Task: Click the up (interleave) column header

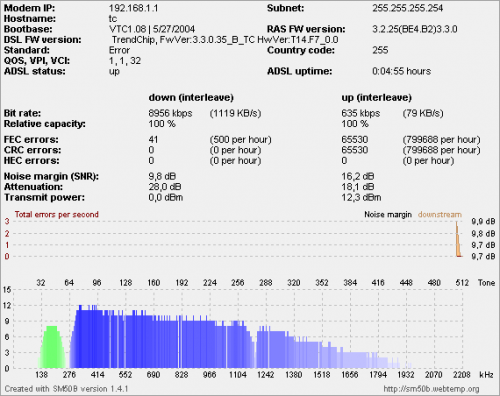Action: (376, 98)
